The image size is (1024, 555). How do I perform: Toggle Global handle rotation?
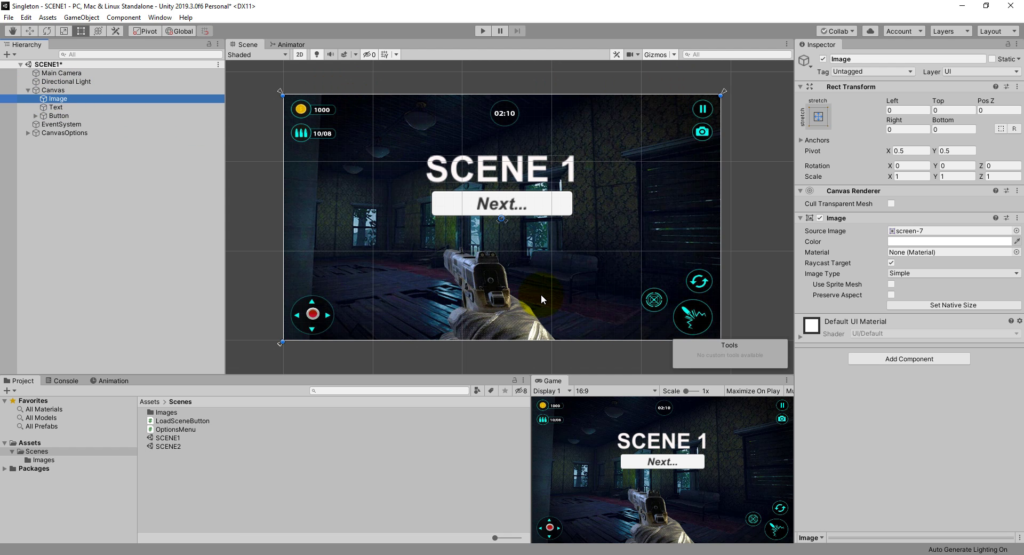pyautogui.click(x=179, y=31)
